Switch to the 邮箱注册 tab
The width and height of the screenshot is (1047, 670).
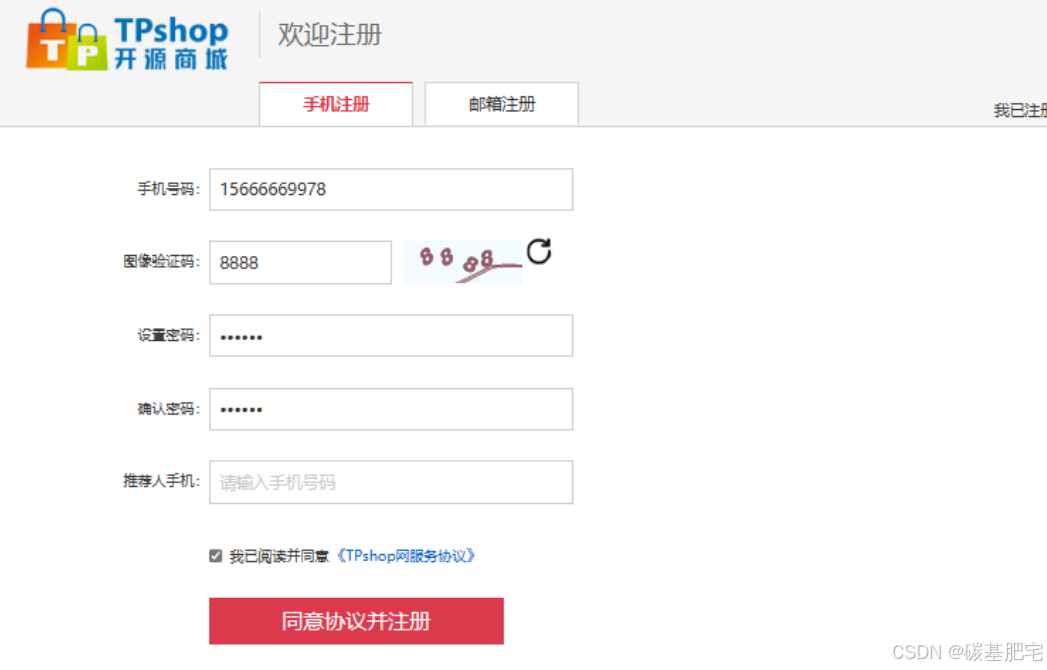[501, 104]
